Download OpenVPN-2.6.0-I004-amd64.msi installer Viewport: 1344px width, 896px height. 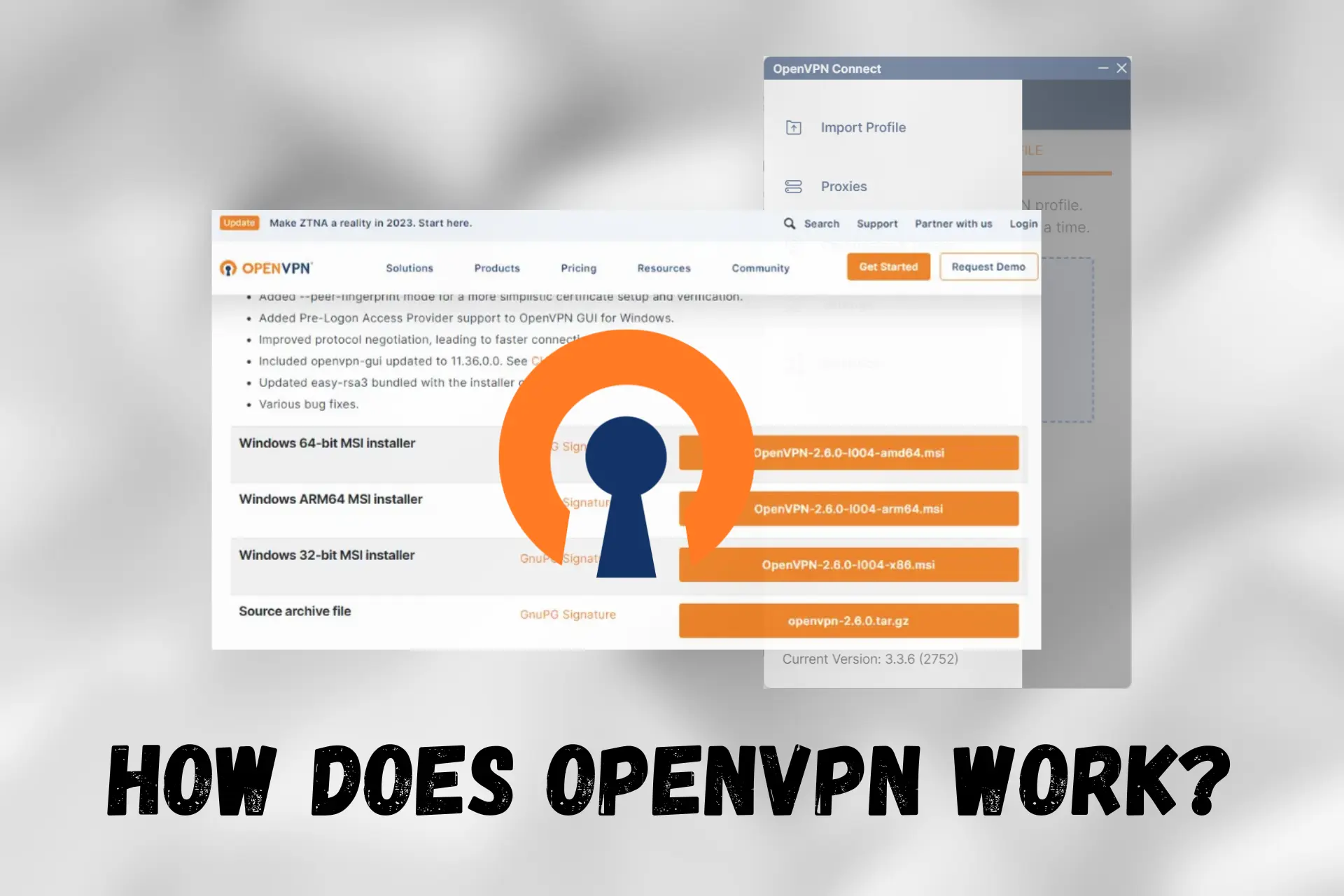(x=849, y=452)
